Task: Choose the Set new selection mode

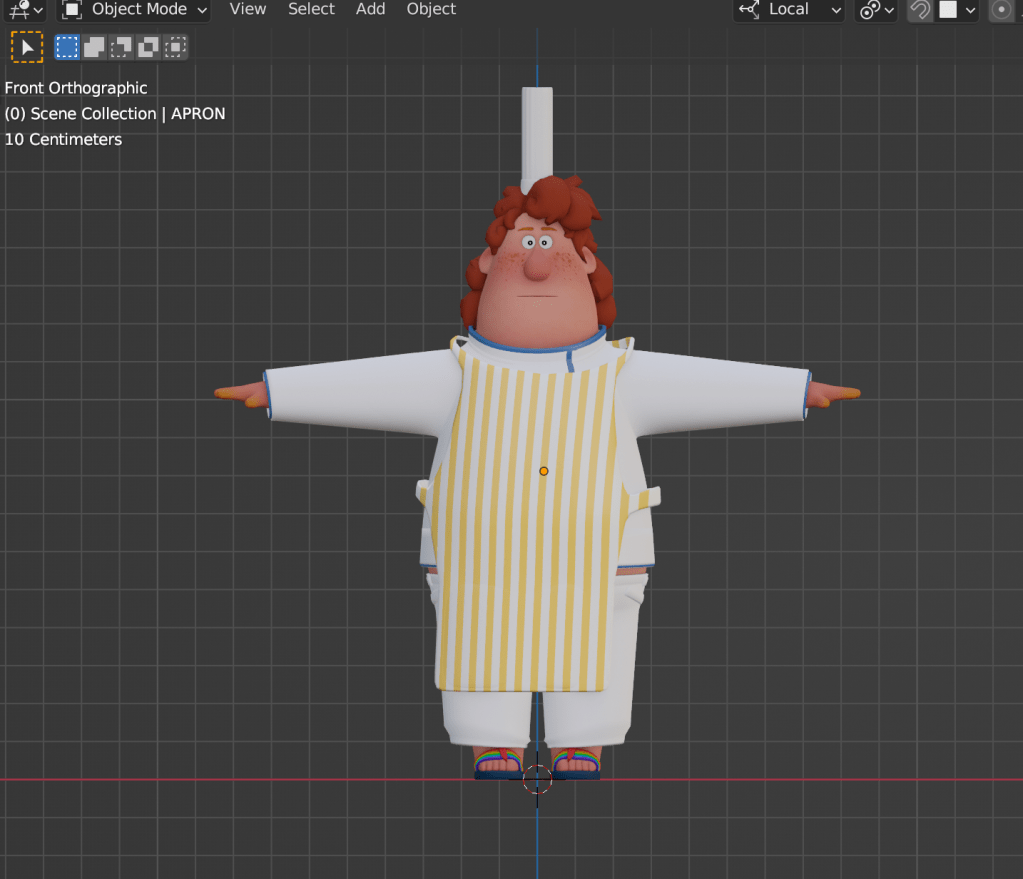Action: tap(67, 47)
